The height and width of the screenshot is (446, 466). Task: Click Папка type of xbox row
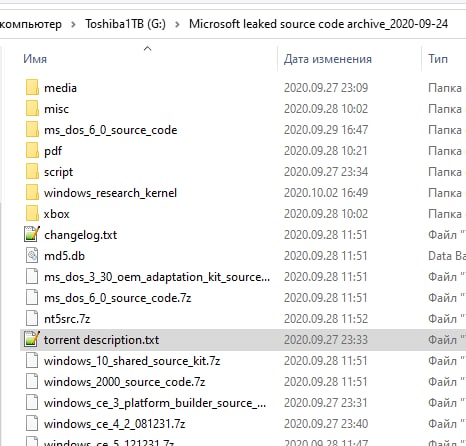(445, 214)
